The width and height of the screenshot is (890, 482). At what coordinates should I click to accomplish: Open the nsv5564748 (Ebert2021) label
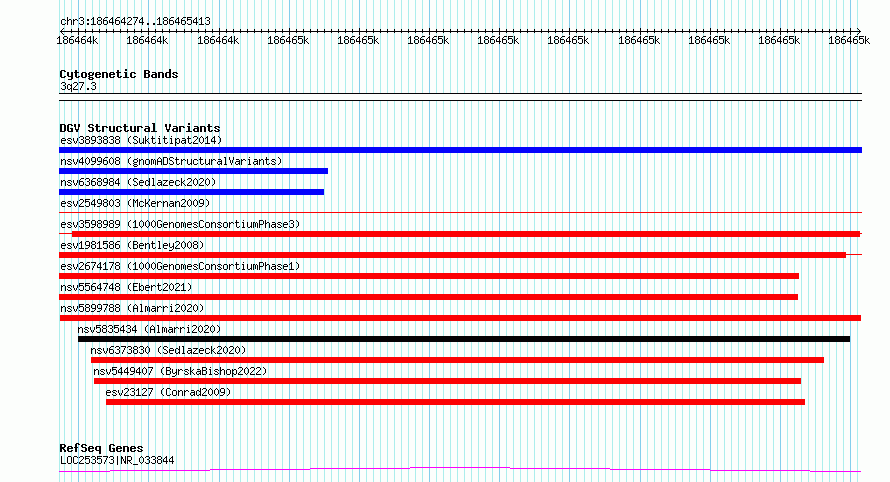(x=126, y=287)
